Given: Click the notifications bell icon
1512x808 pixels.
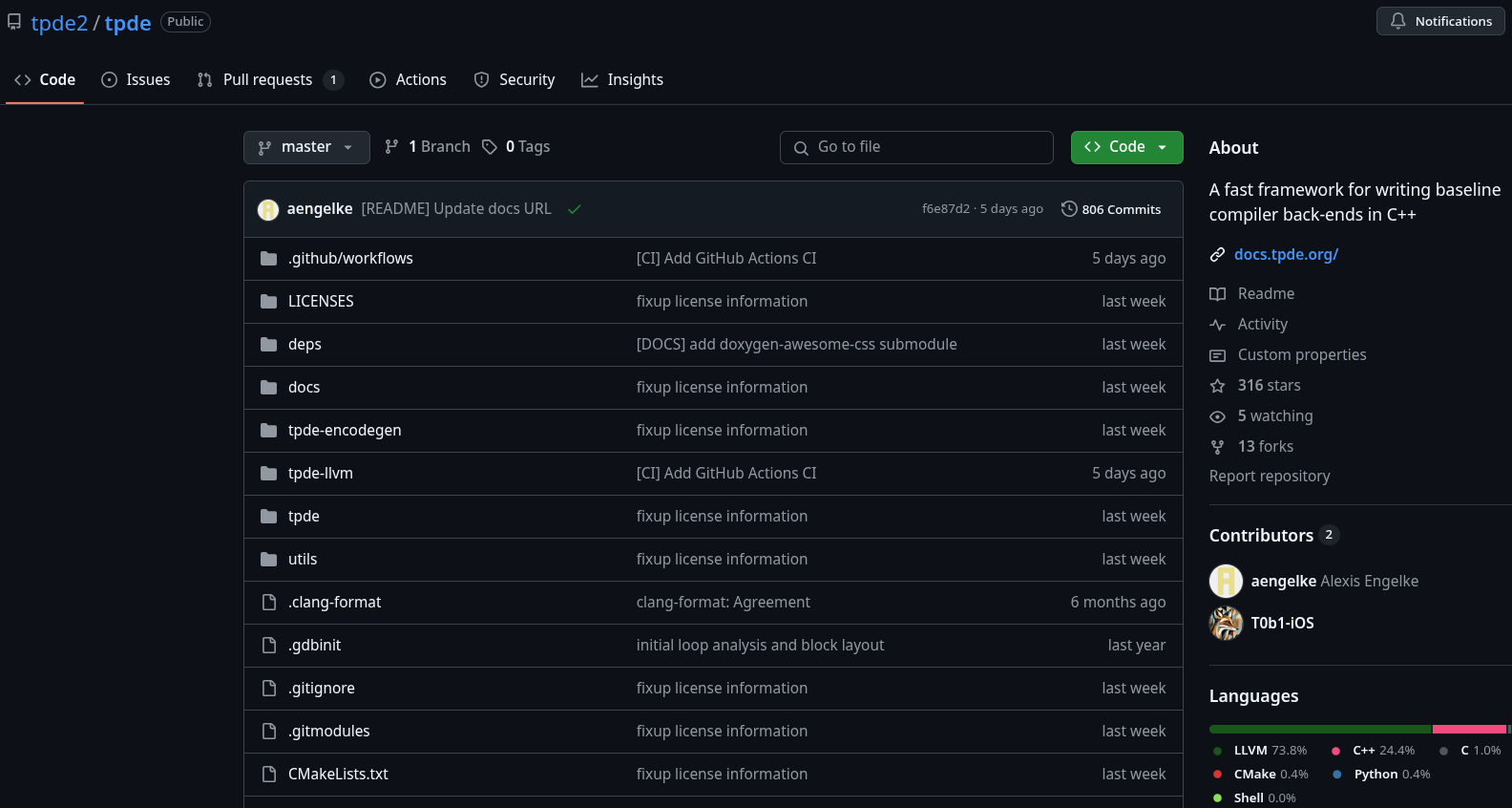Looking at the screenshot, I should 1397,21.
